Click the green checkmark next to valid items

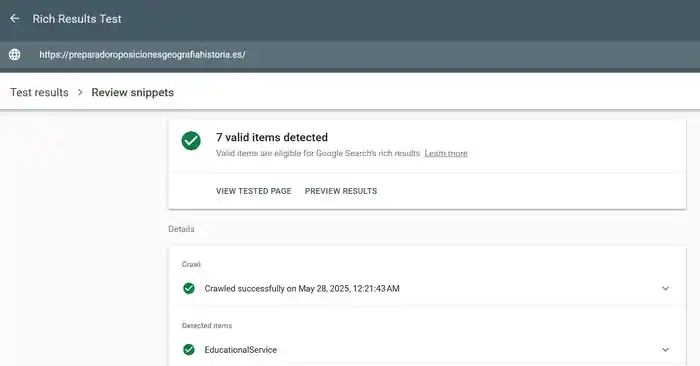coord(191,141)
